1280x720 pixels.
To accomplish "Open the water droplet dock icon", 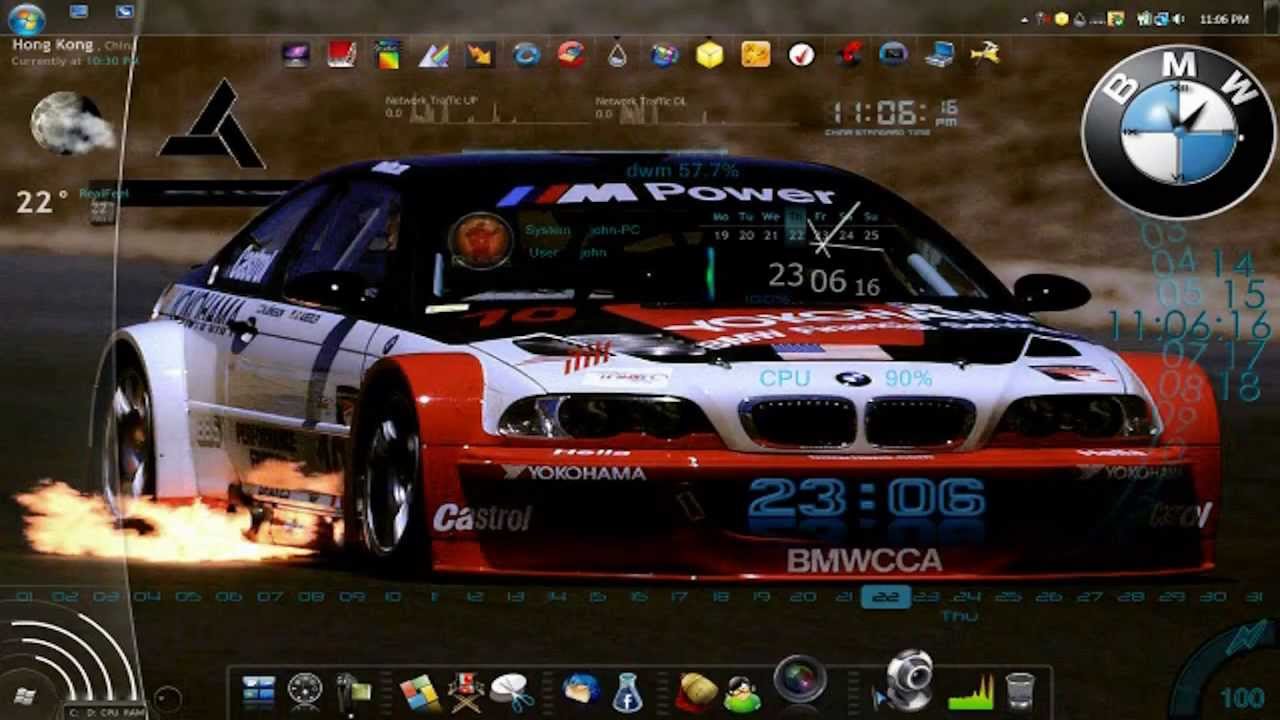I will tap(617, 54).
